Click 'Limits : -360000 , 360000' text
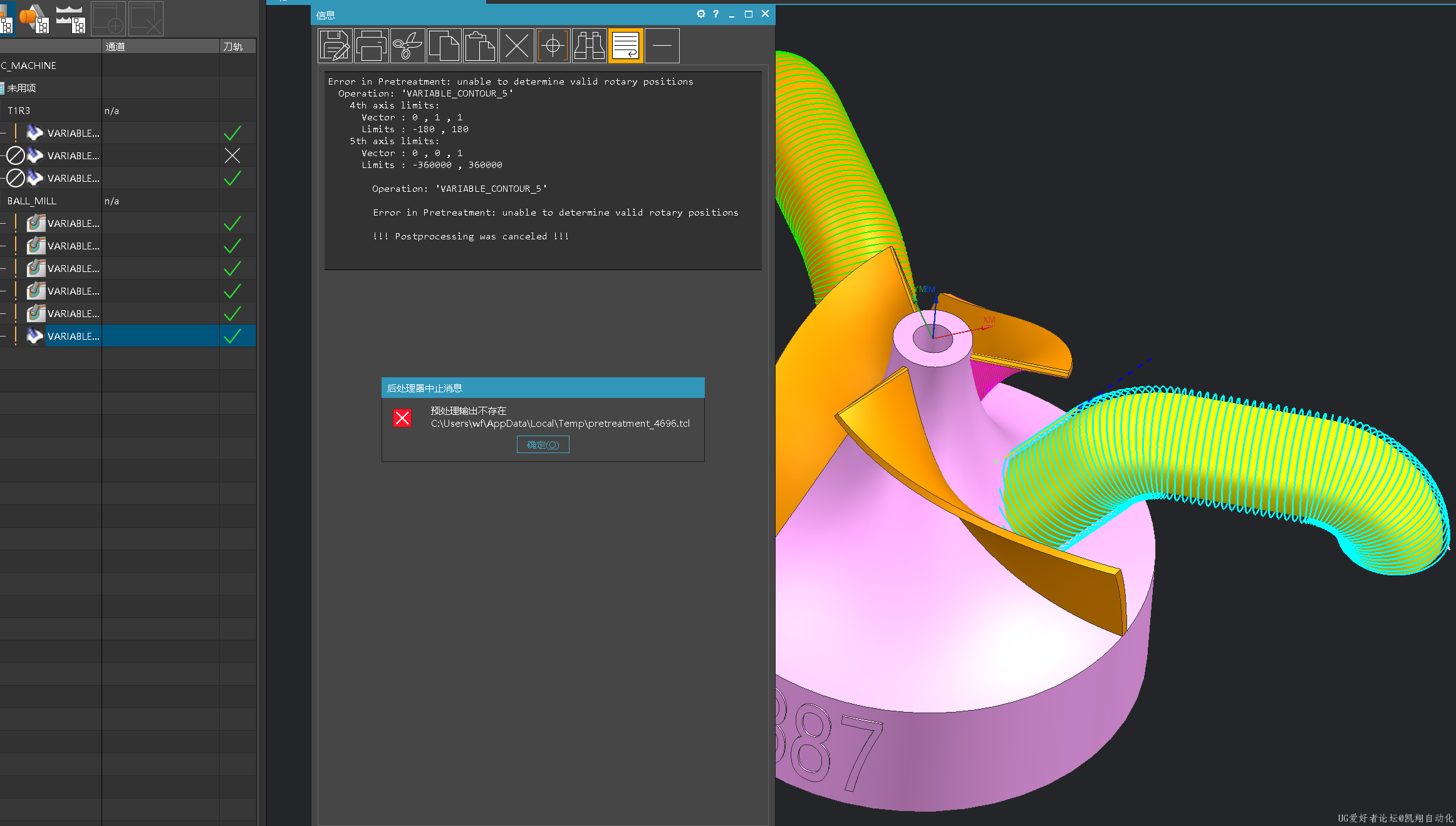The height and width of the screenshot is (826, 1456). [432, 165]
